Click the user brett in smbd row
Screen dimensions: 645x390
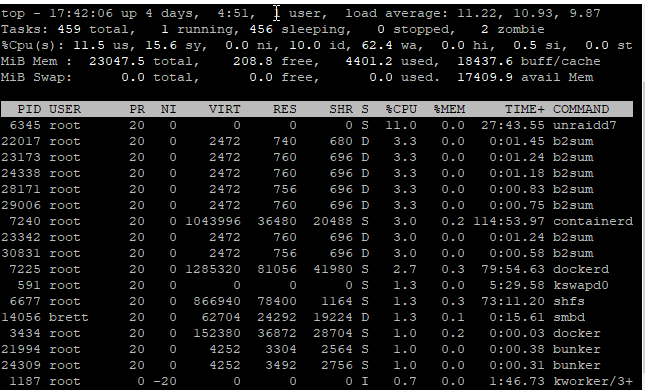69,318
